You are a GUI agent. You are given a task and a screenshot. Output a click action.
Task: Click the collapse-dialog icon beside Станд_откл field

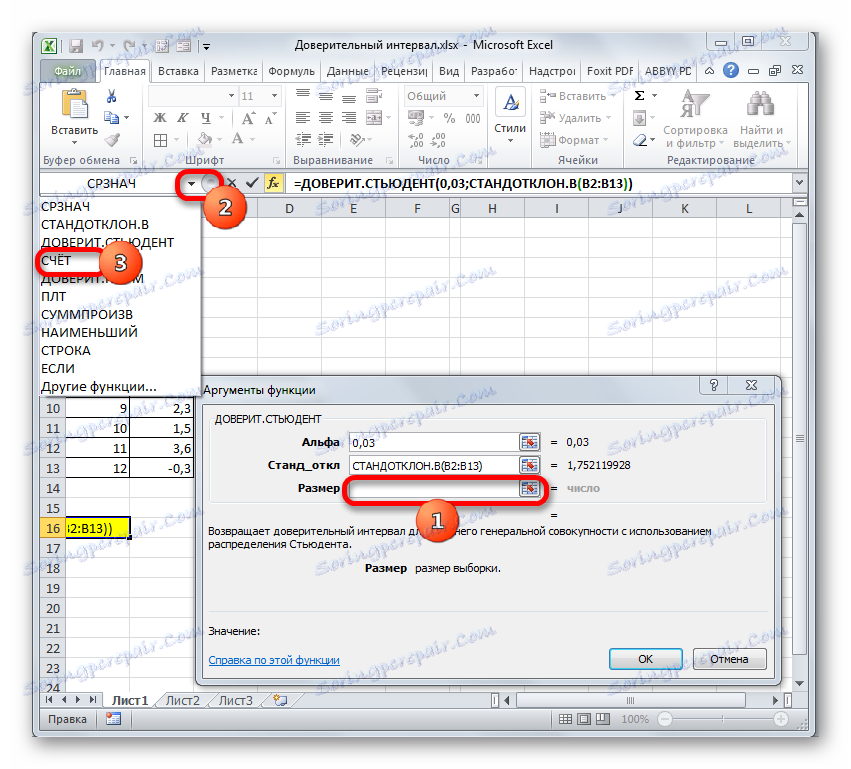529,465
